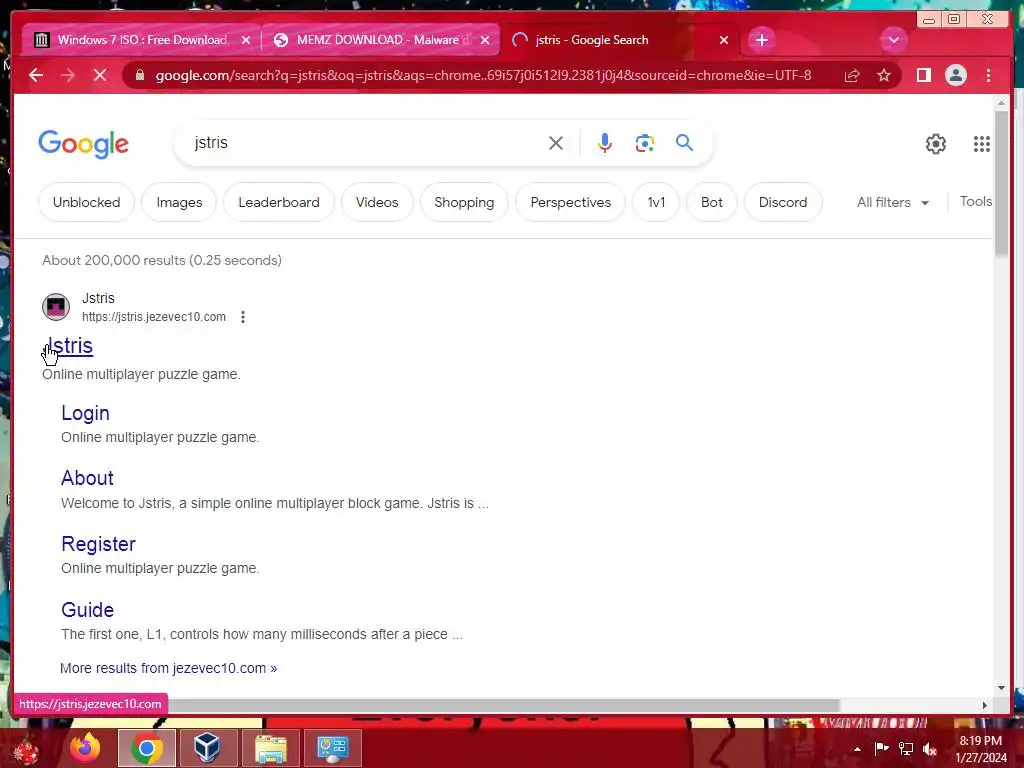
Task: Open the tab search dropdown
Action: pyautogui.click(x=893, y=40)
